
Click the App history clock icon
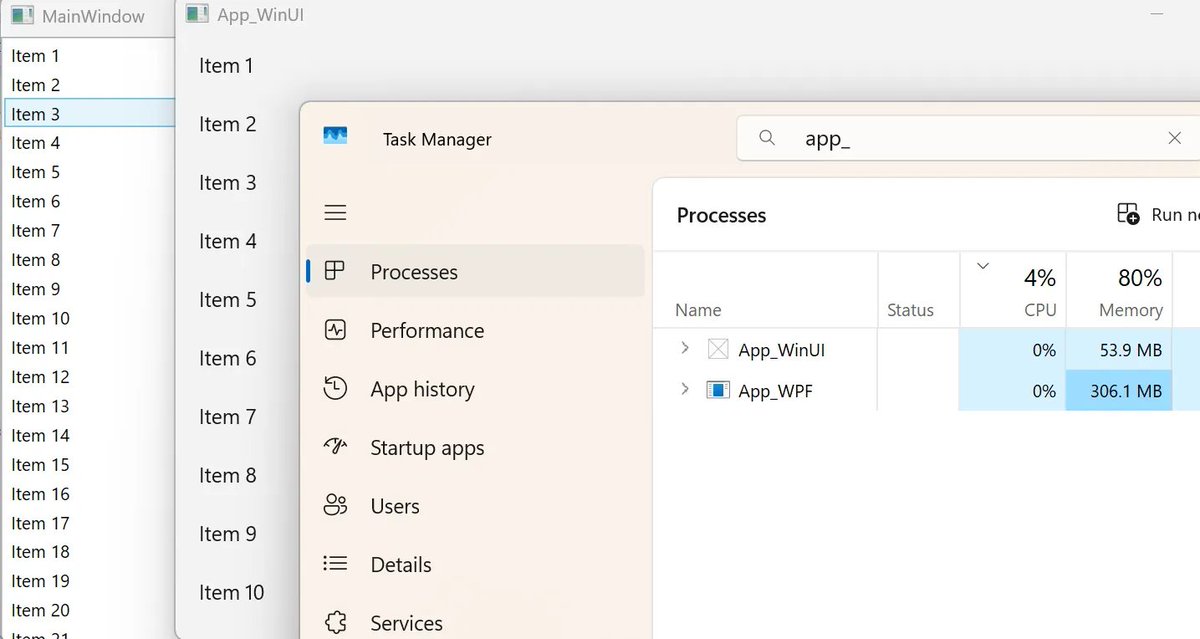[x=335, y=389]
